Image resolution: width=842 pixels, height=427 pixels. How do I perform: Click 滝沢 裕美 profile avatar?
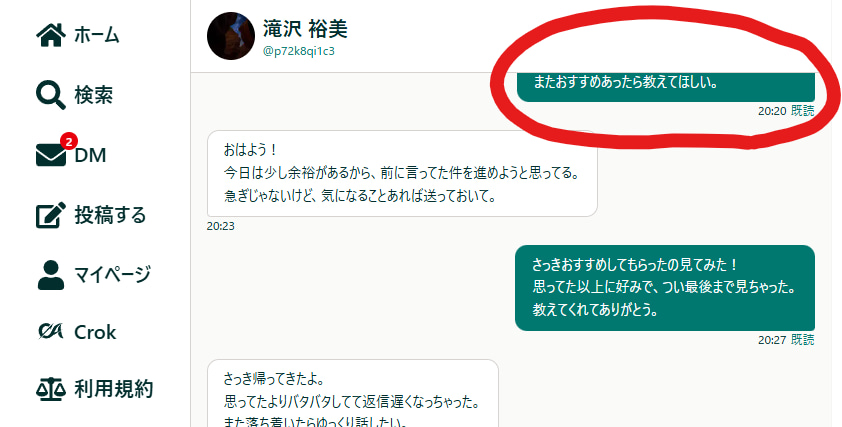click(231, 36)
